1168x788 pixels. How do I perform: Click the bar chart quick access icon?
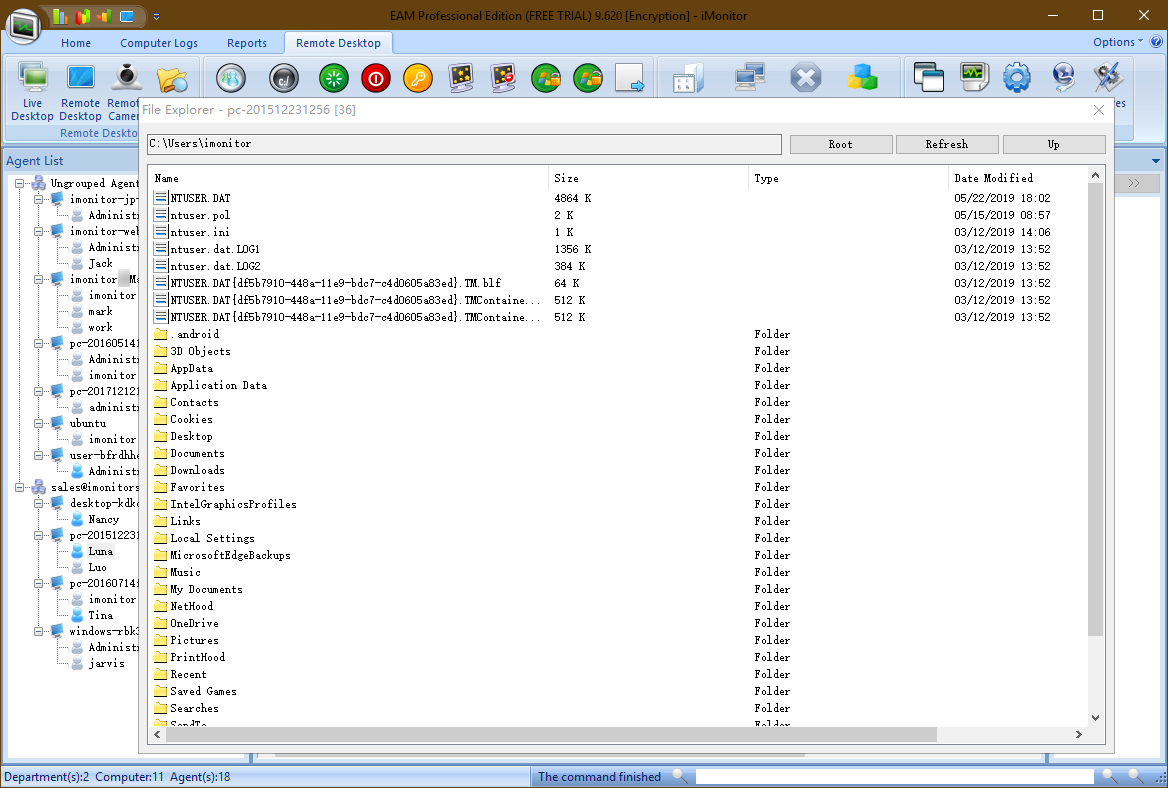[x=61, y=16]
